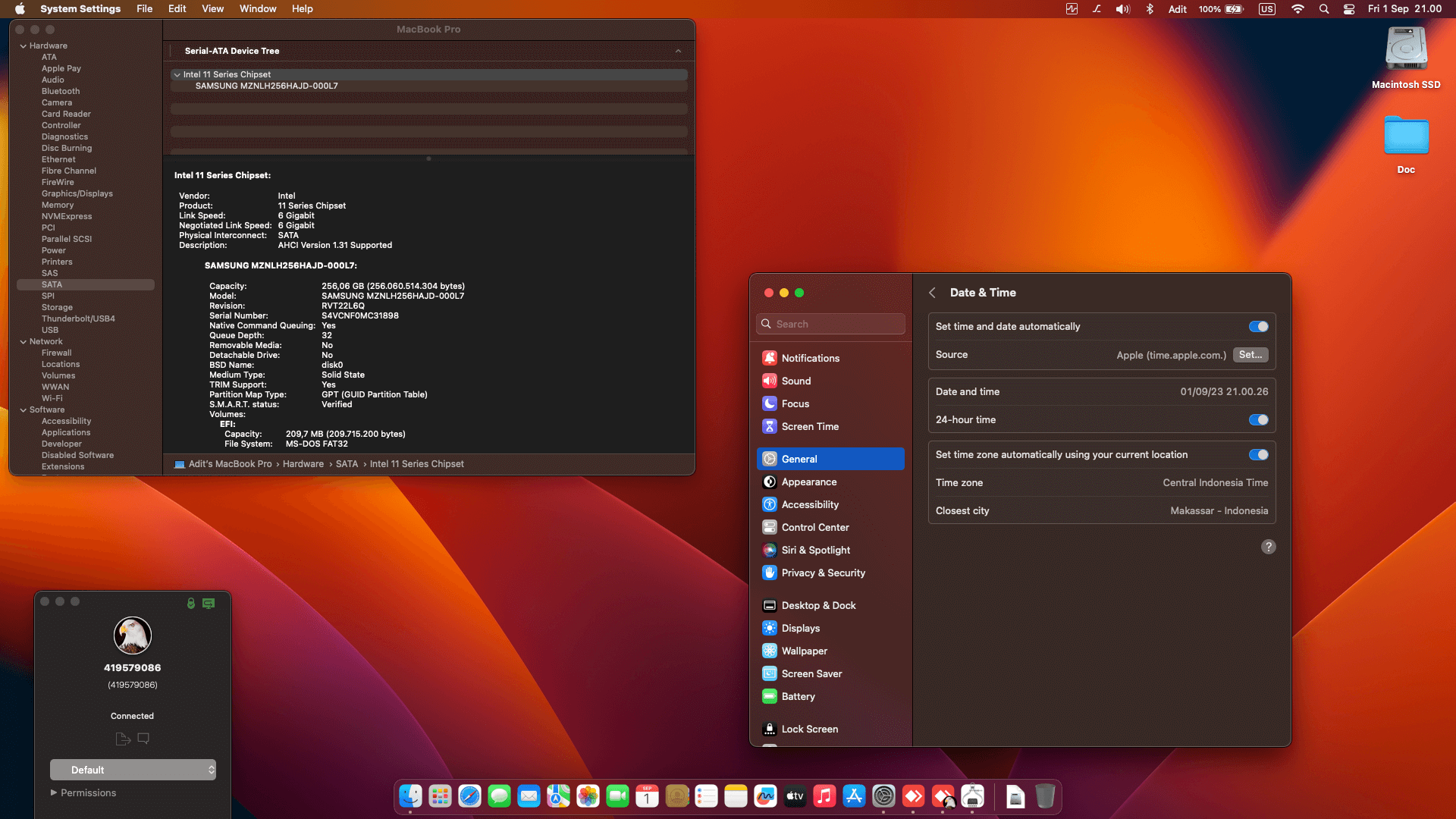1456x819 pixels.
Task: Collapse the Serial-ATA Device Tree section
Action: coord(678,51)
